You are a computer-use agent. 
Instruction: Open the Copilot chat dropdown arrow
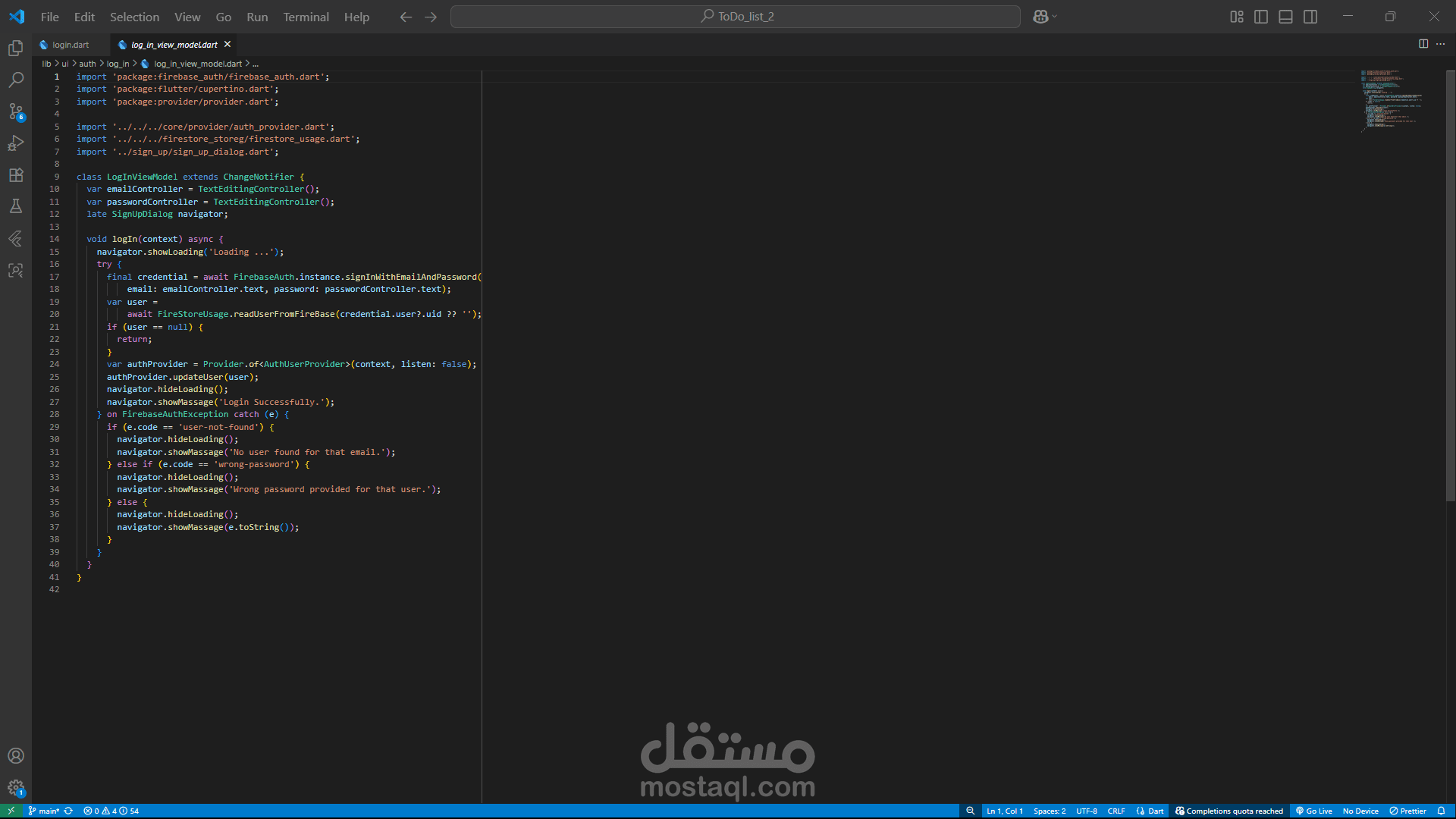[1054, 17]
